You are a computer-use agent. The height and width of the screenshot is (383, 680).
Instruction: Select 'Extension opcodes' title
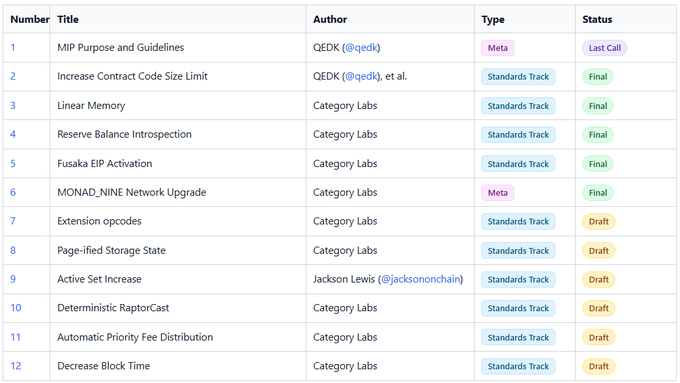point(99,221)
